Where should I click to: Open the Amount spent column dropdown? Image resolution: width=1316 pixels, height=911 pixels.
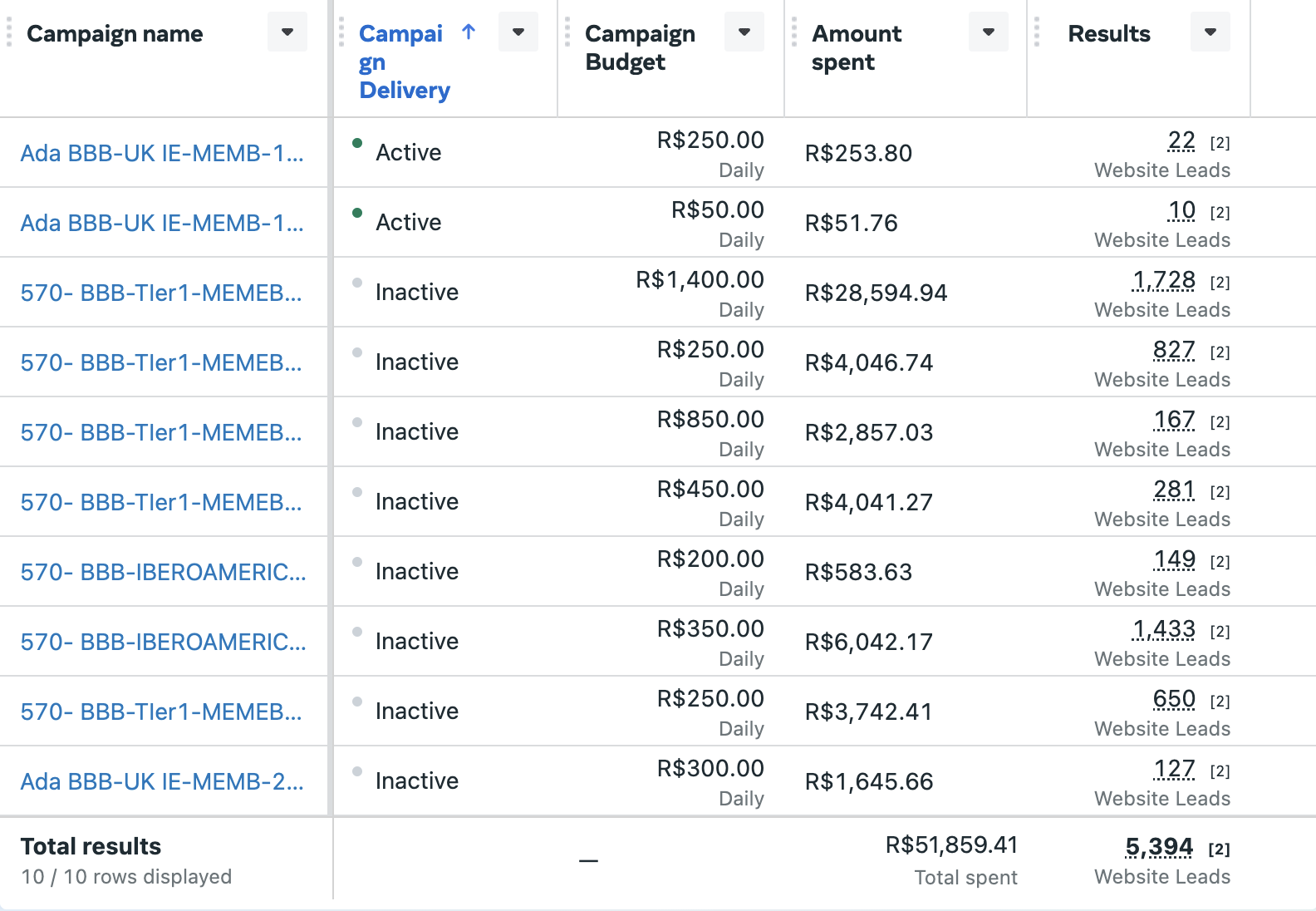point(988,32)
